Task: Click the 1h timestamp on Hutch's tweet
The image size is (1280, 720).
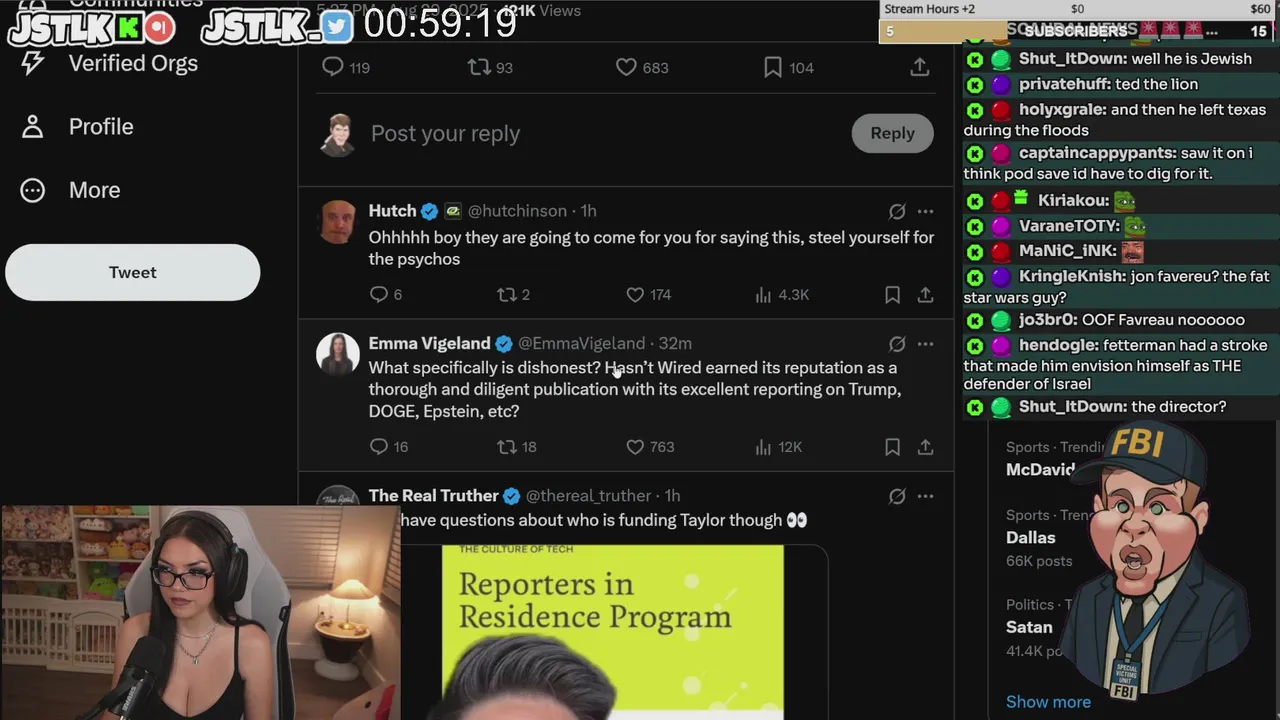Action: (x=588, y=211)
